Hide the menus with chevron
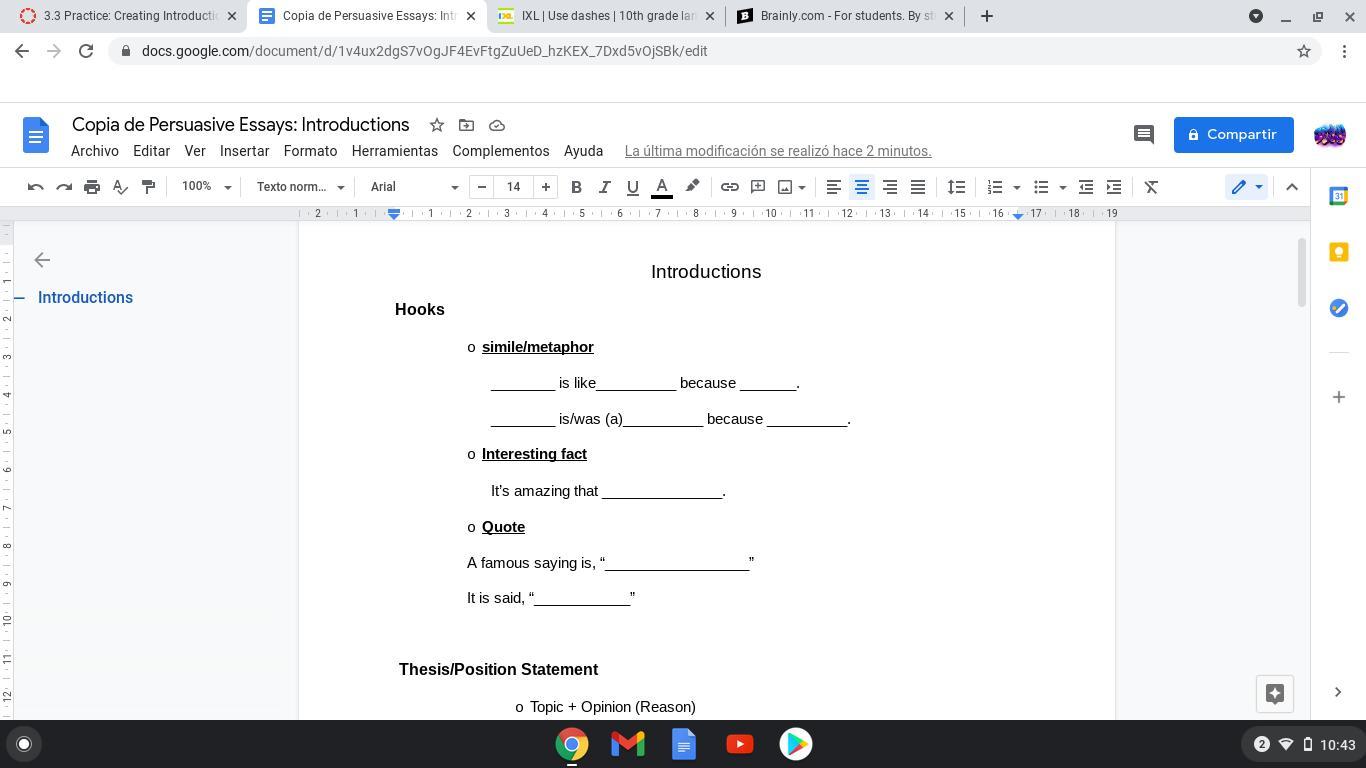This screenshot has height=768, width=1366. pyautogui.click(x=1292, y=187)
